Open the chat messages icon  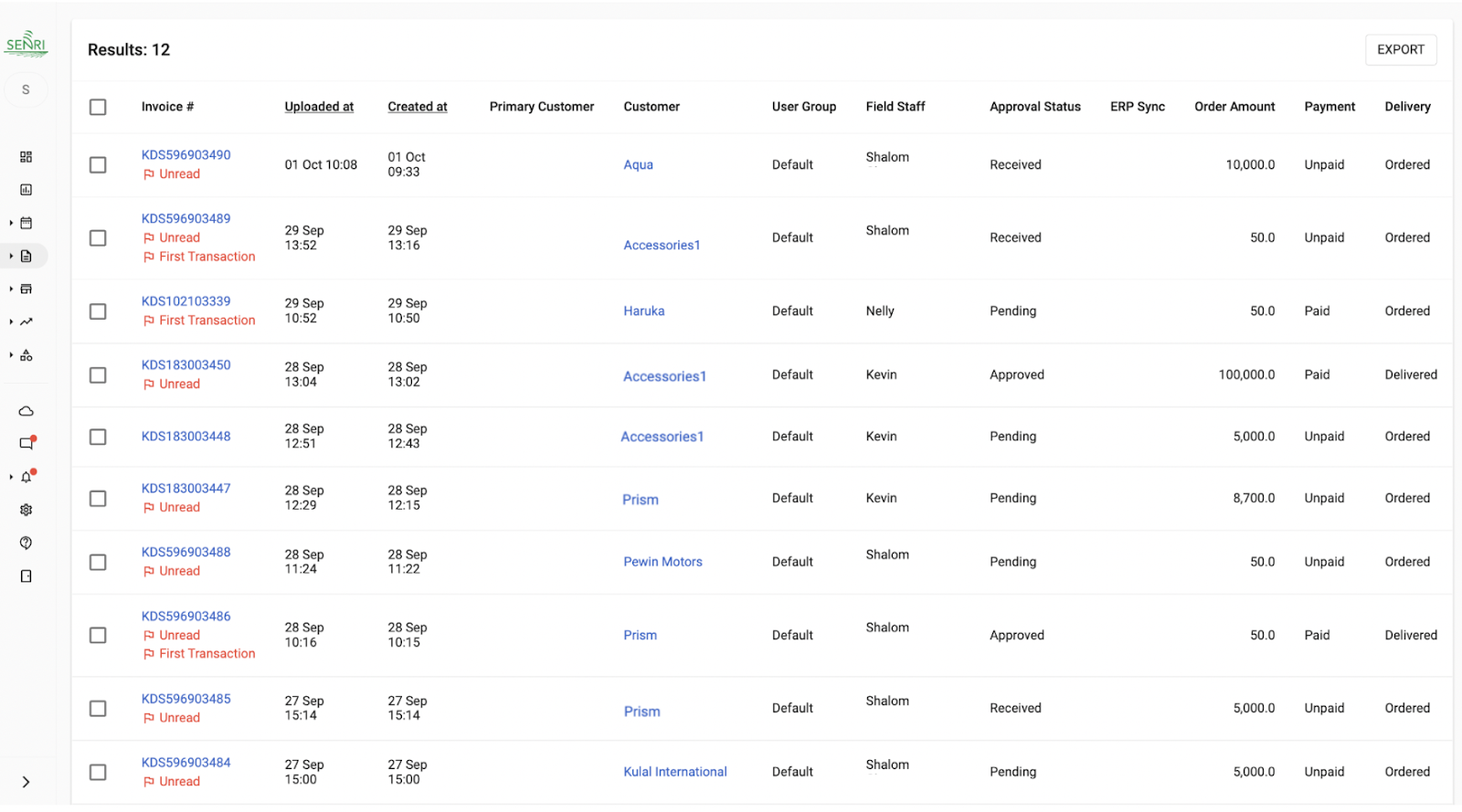26,444
